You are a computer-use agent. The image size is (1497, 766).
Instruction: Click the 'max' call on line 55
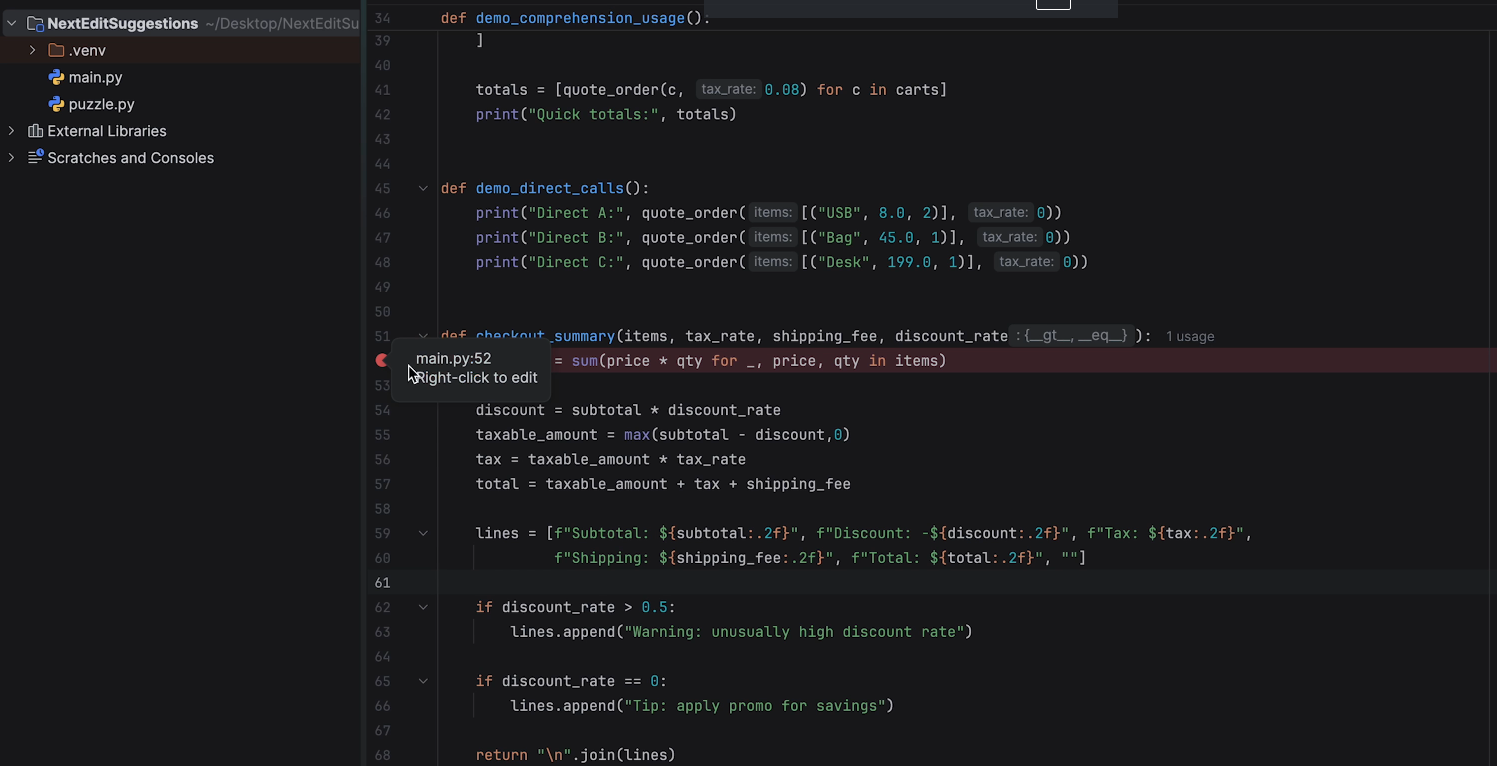(x=636, y=435)
